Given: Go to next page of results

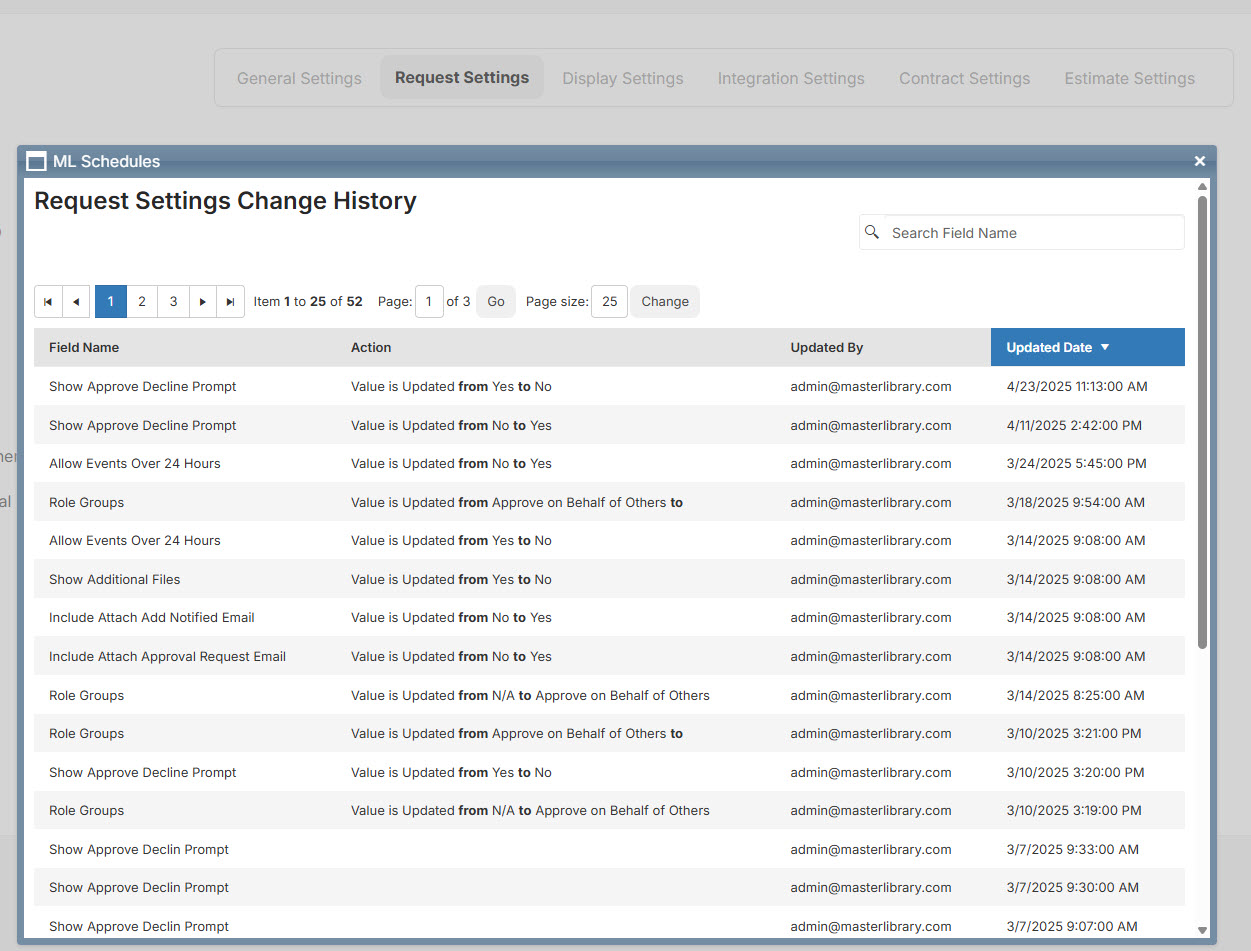Looking at the screenshot, I should point(203,302).
